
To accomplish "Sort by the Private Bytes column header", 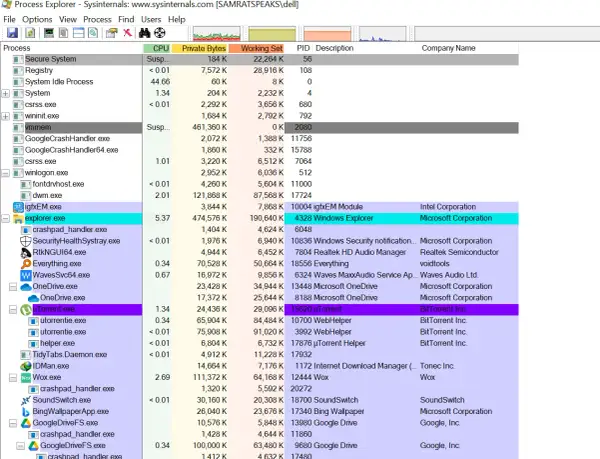I will click(x=200, y=48).
